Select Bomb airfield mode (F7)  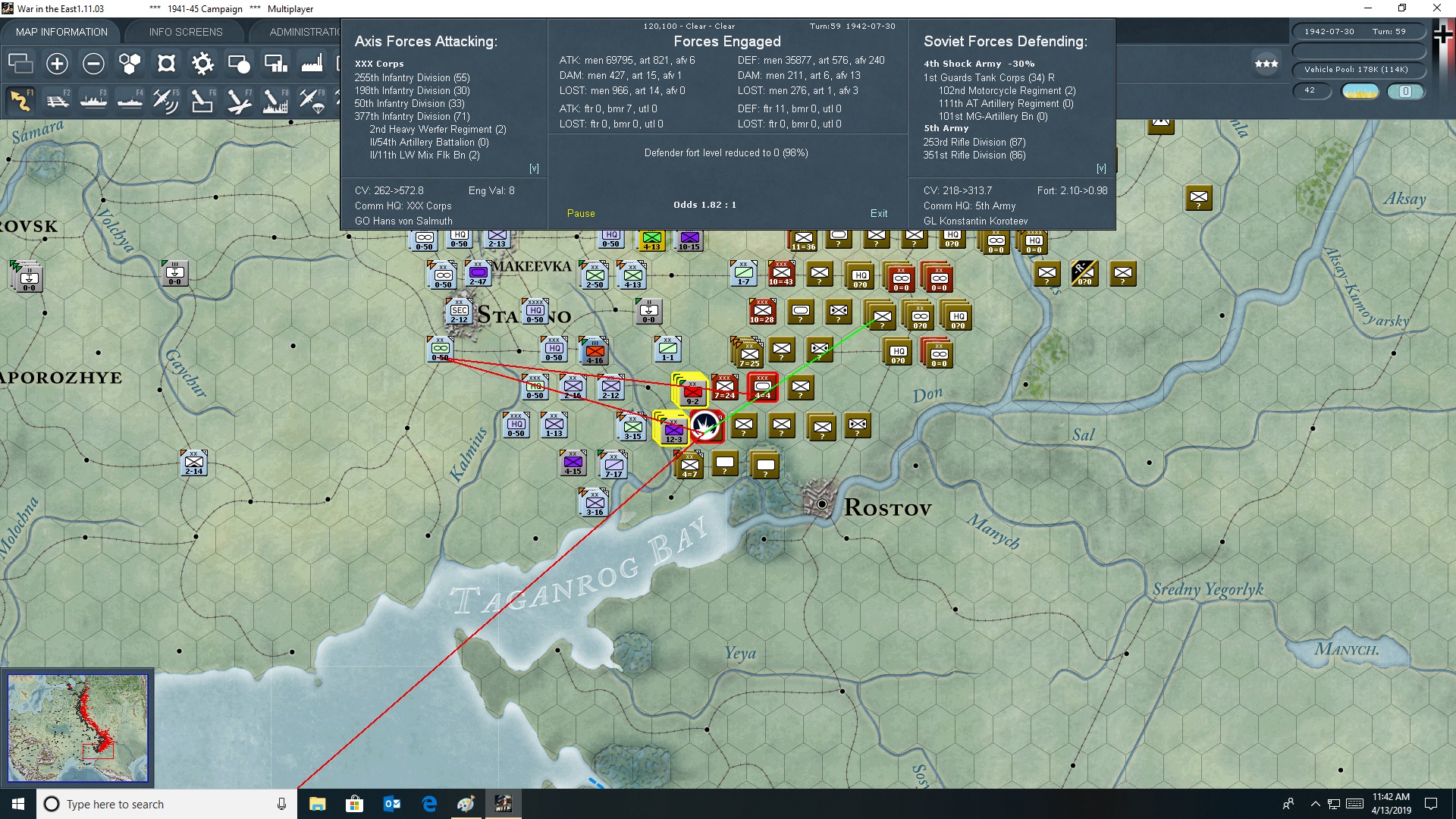239,101
